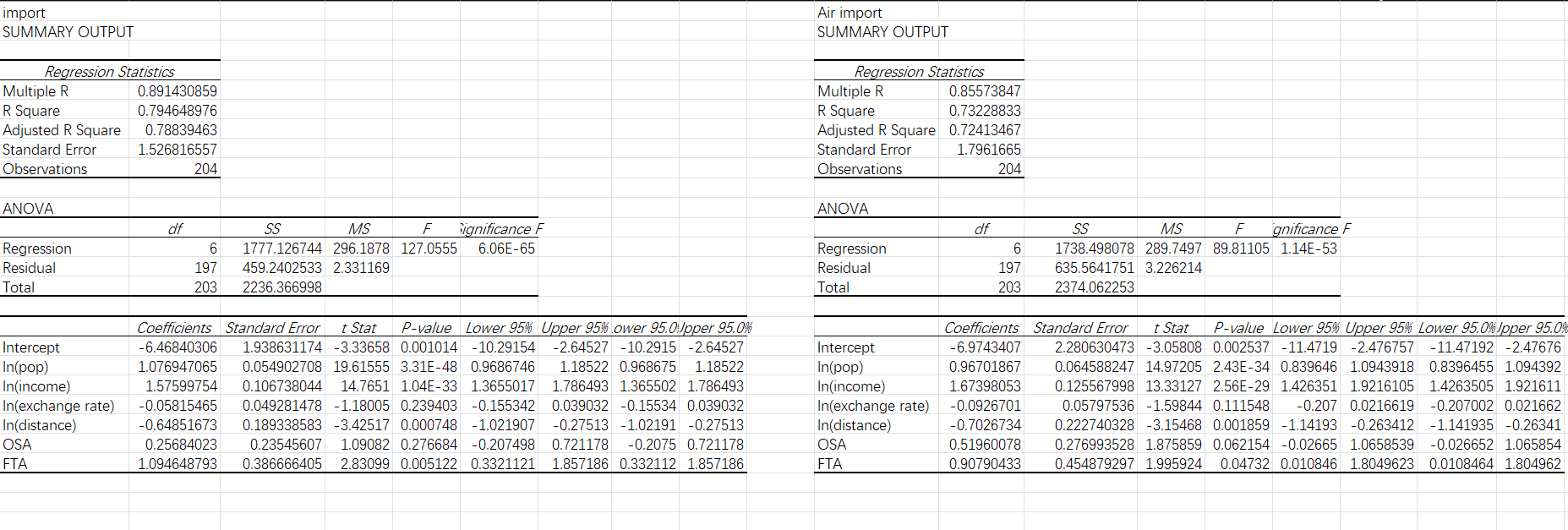This screenshot has height=530, width=1568.
Task: Select Intercept Lower 95% value -10.29154
Action: 503,347
